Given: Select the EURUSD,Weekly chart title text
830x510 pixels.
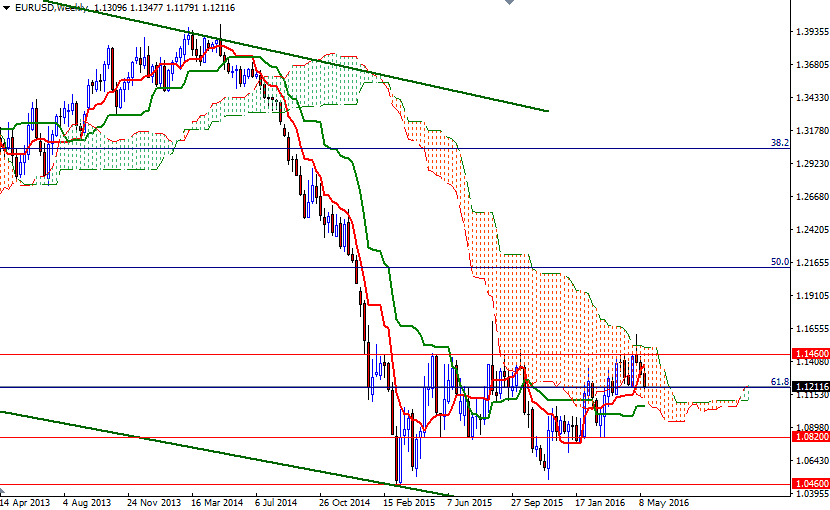Looking at the screenshot, I should [49, 7].
